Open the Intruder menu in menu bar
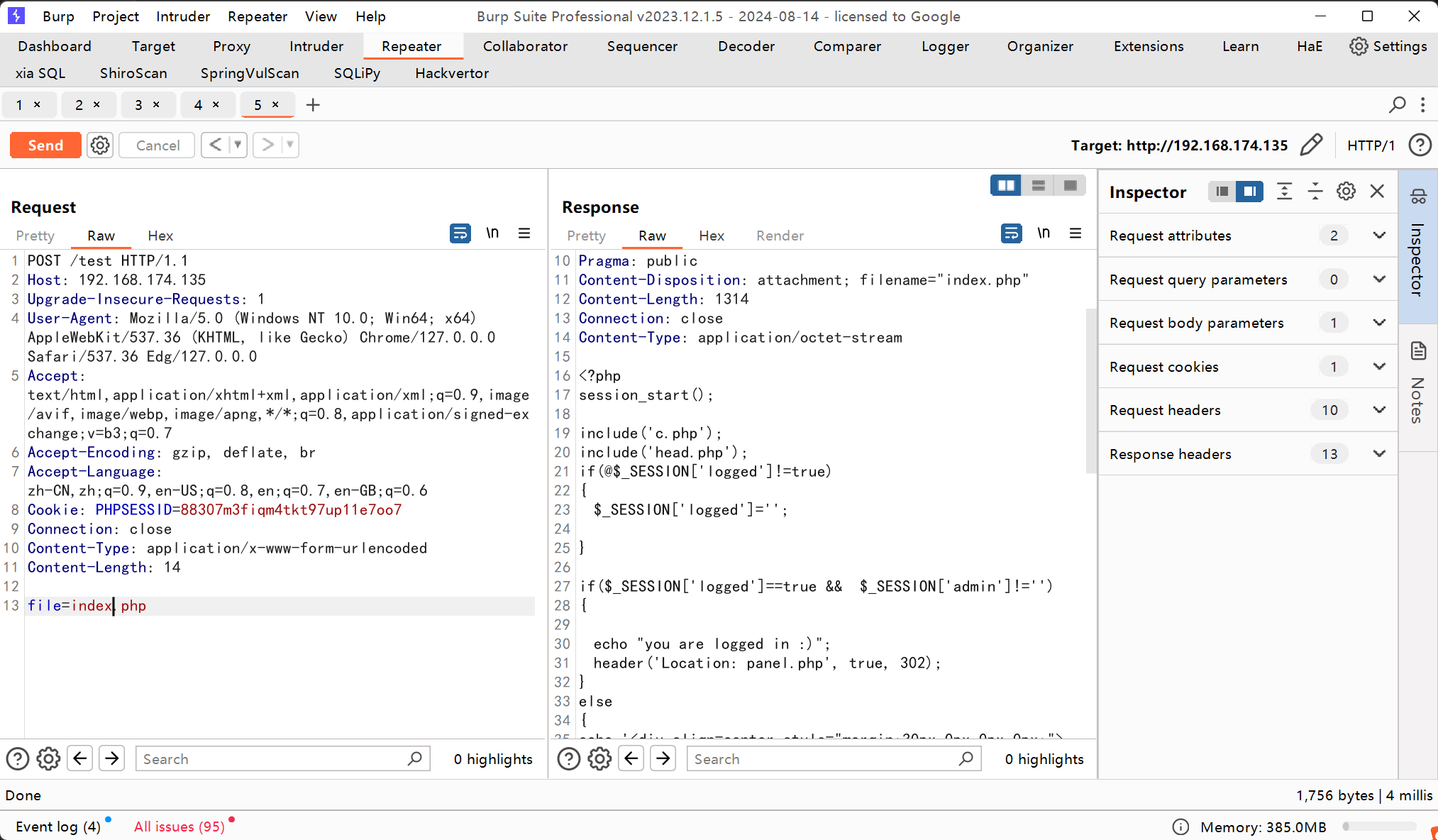The height and width of the screenshot is (840, 1438). [183, 16]
